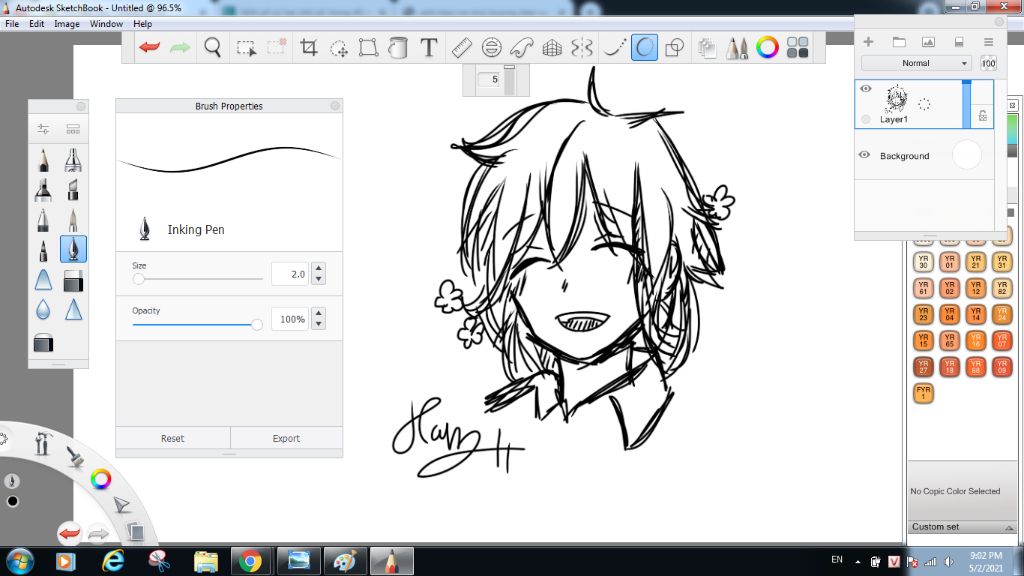Click the layer opacity 100 field
The width and height of the screenshot is (1024, 576).
tap(988, 63)
